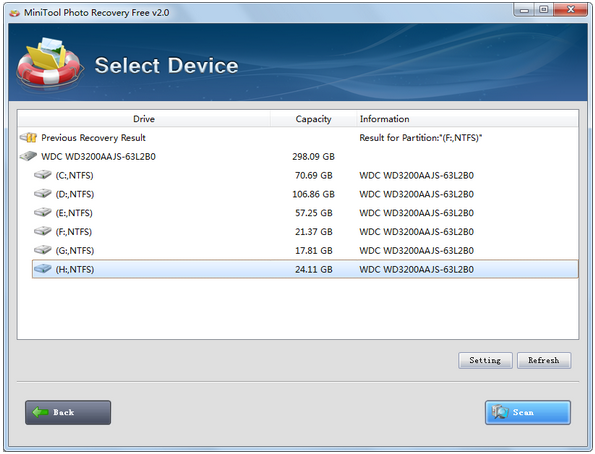Select the (C:,NTFS) partition
This screenshot has width=595, height=454.
point(305,175)
